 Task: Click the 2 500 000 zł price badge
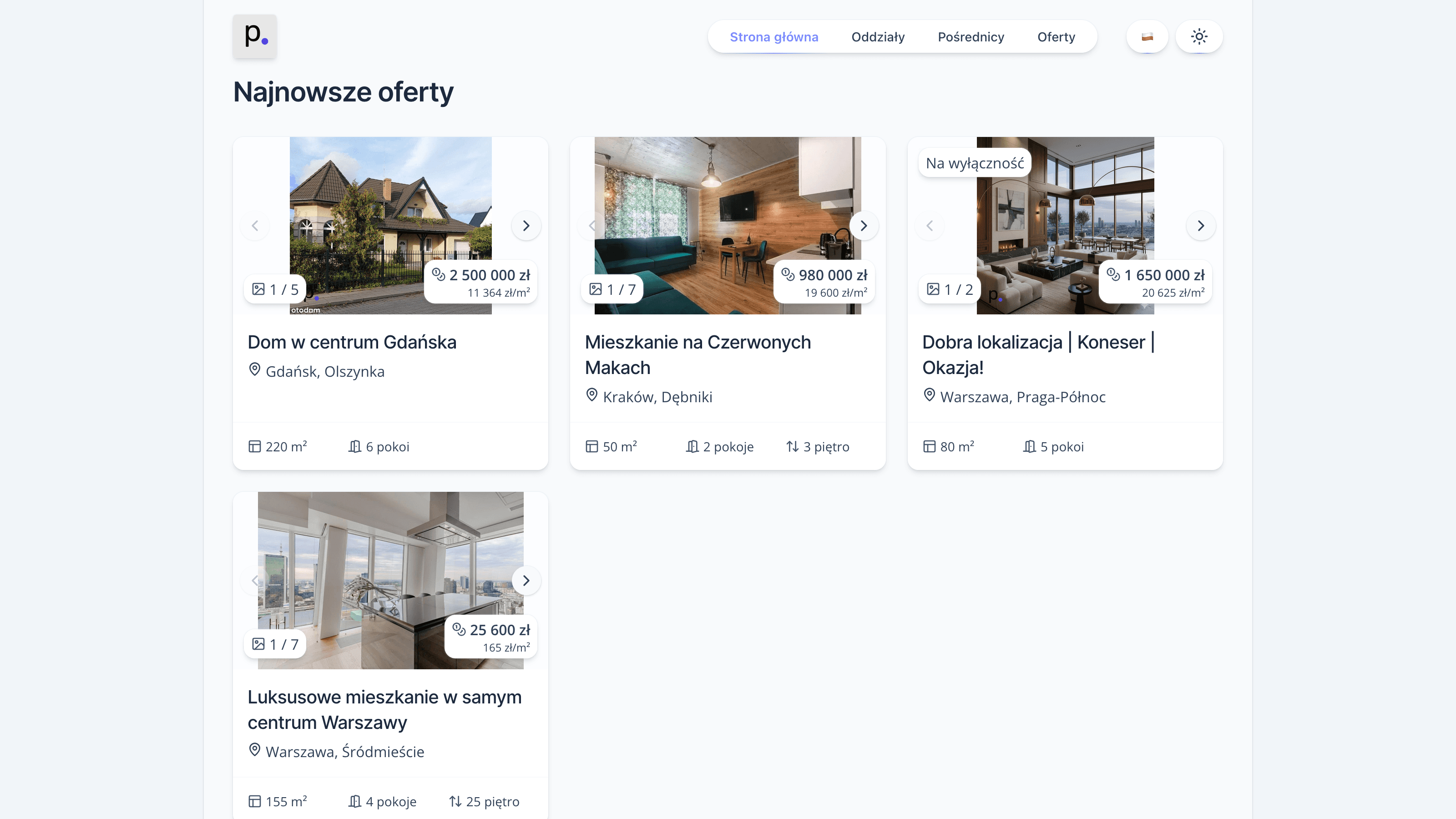click(481, 282)
